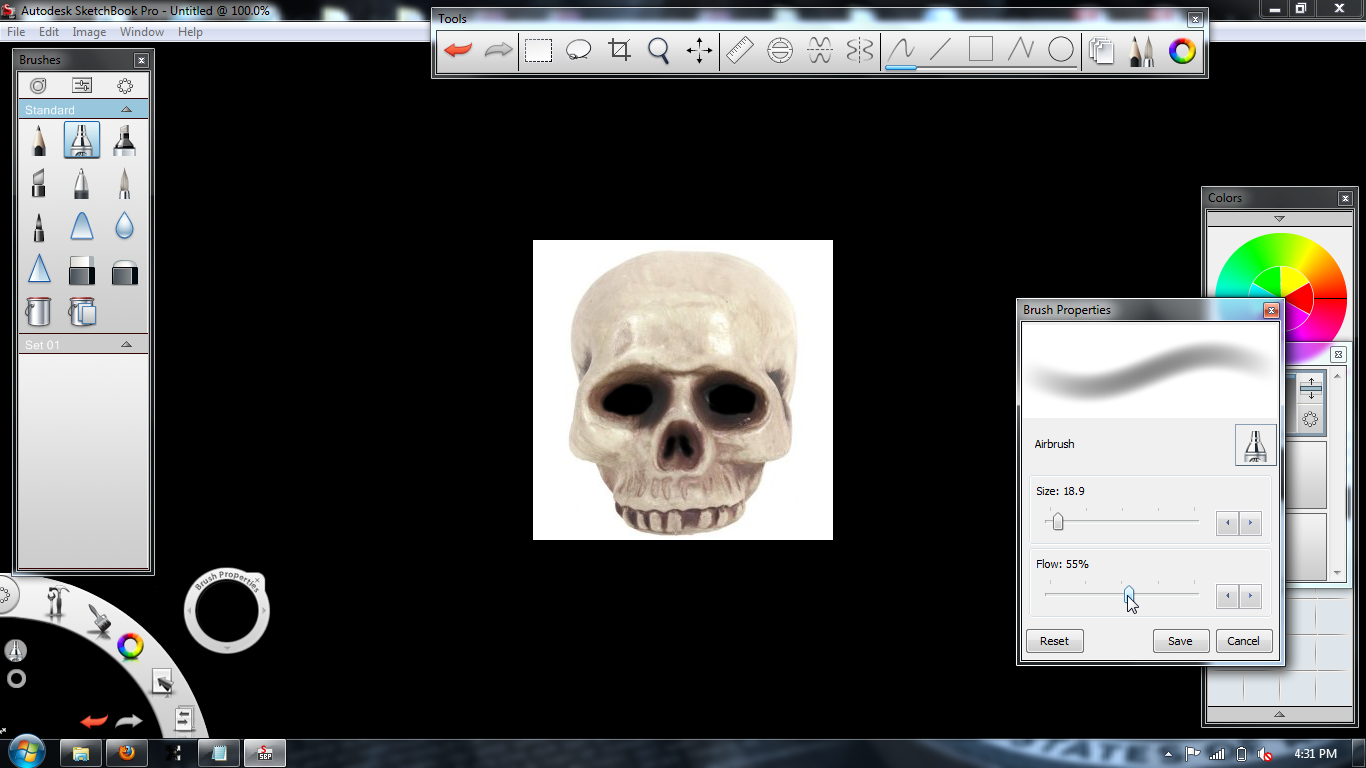1366x768 pixels.
Task: Toggle vertical Symmetry Y
Action: point(860,50)
